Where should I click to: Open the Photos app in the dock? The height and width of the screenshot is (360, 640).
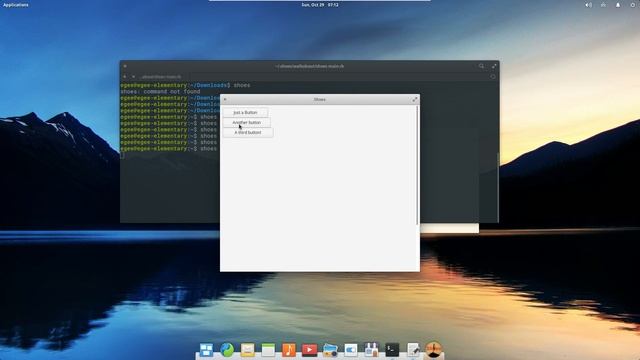pos(330,350)
